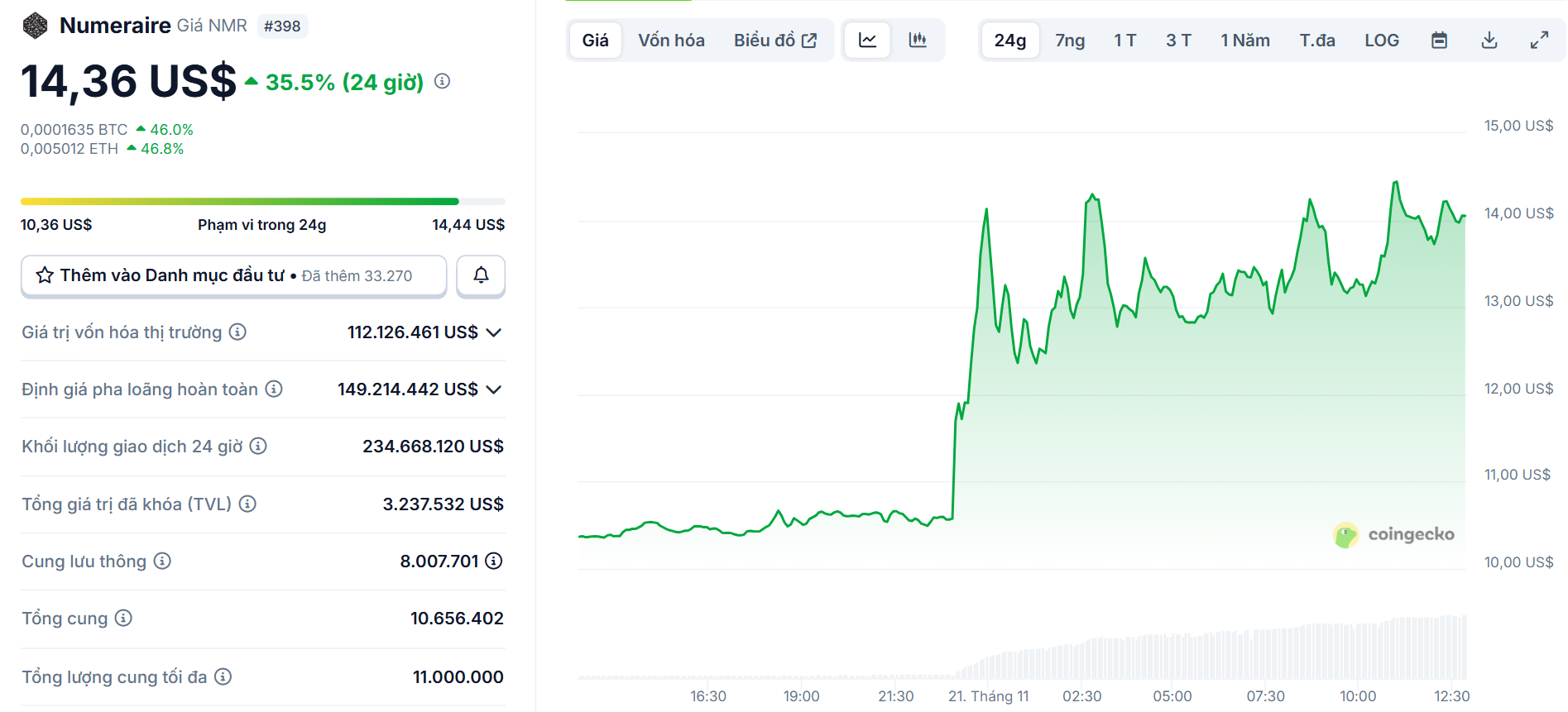Screen dimensions: 1568x712
Task: Click Thêm vào Danh mục đầu tư button
Action: [x=233, y=275]
